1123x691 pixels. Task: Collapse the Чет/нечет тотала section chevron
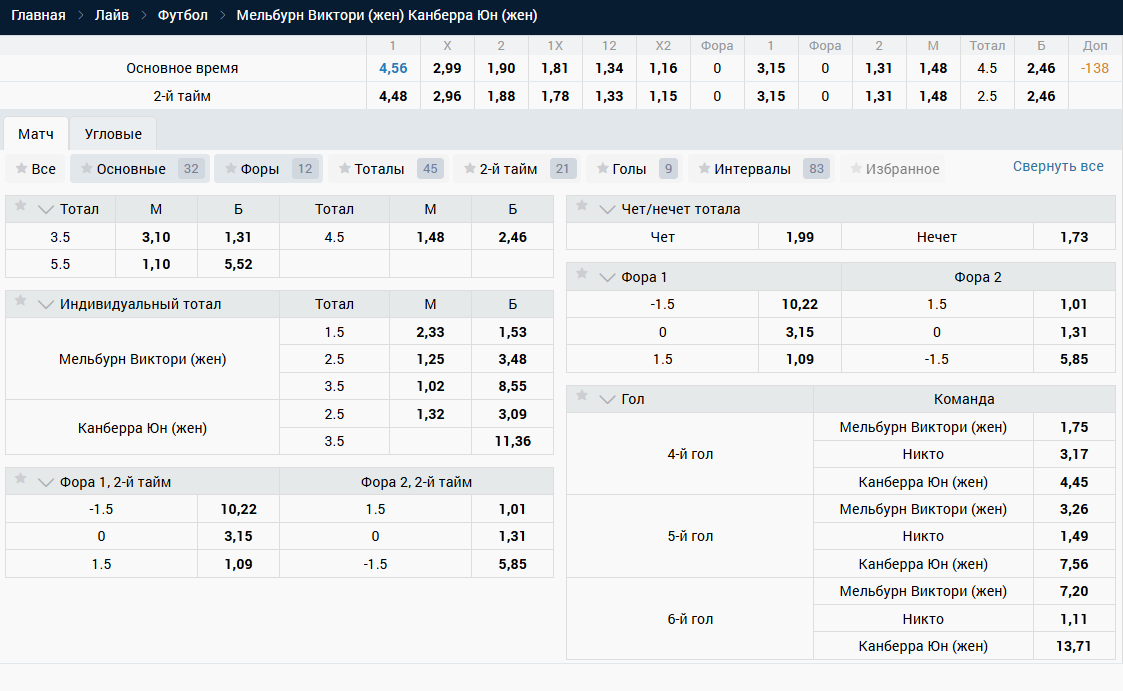tap(606, 210)
